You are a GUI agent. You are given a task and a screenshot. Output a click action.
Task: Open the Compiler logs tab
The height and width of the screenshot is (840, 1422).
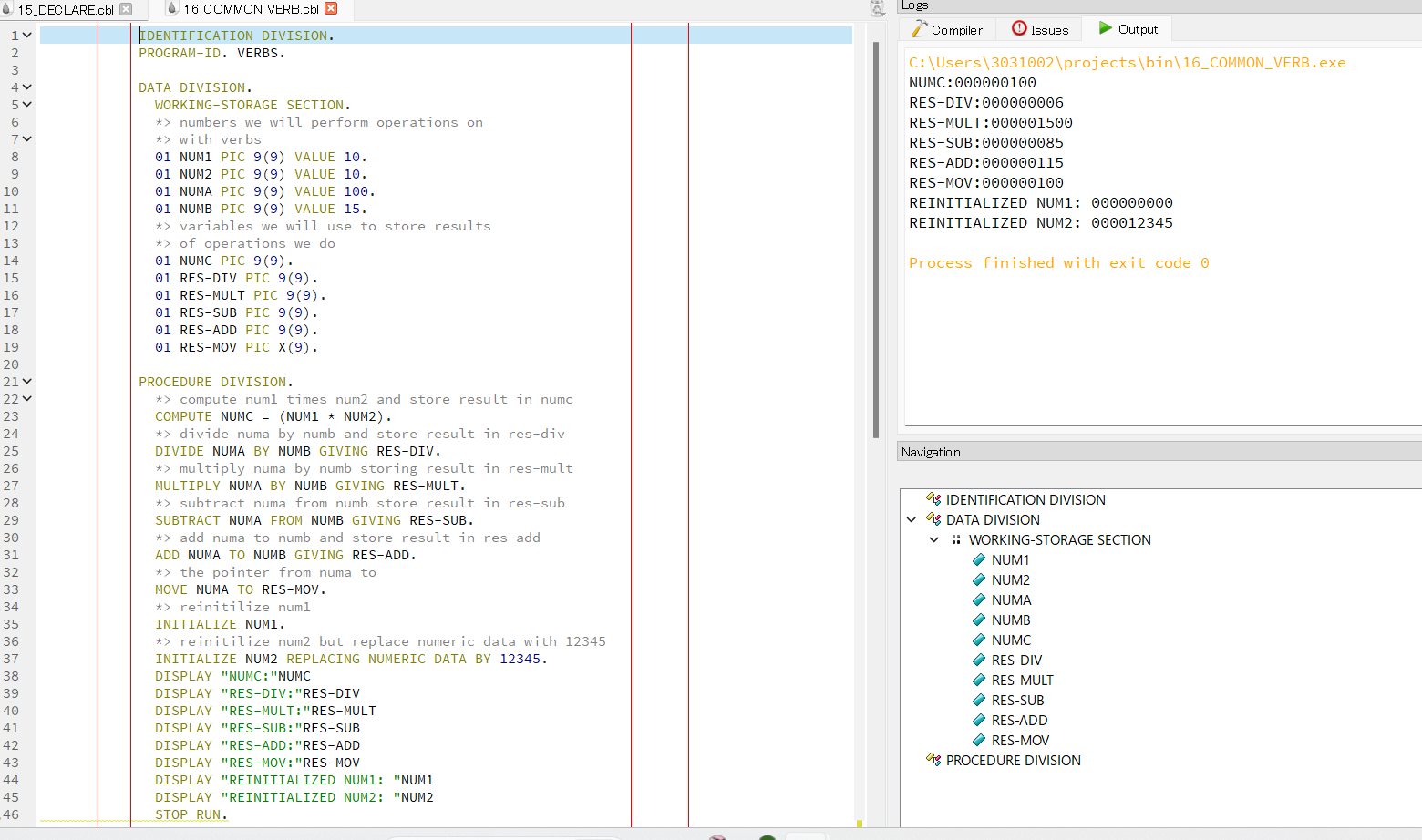click(x=947, y=29)
